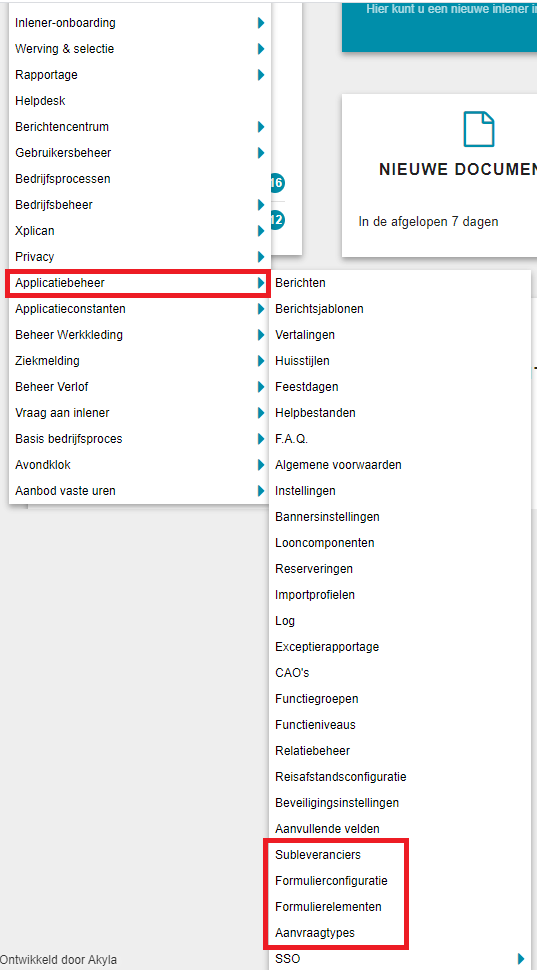Click the teal badge showing 16
Viewport: 537px width, 970px height.
pyautogui.click(x=277, y=183)
